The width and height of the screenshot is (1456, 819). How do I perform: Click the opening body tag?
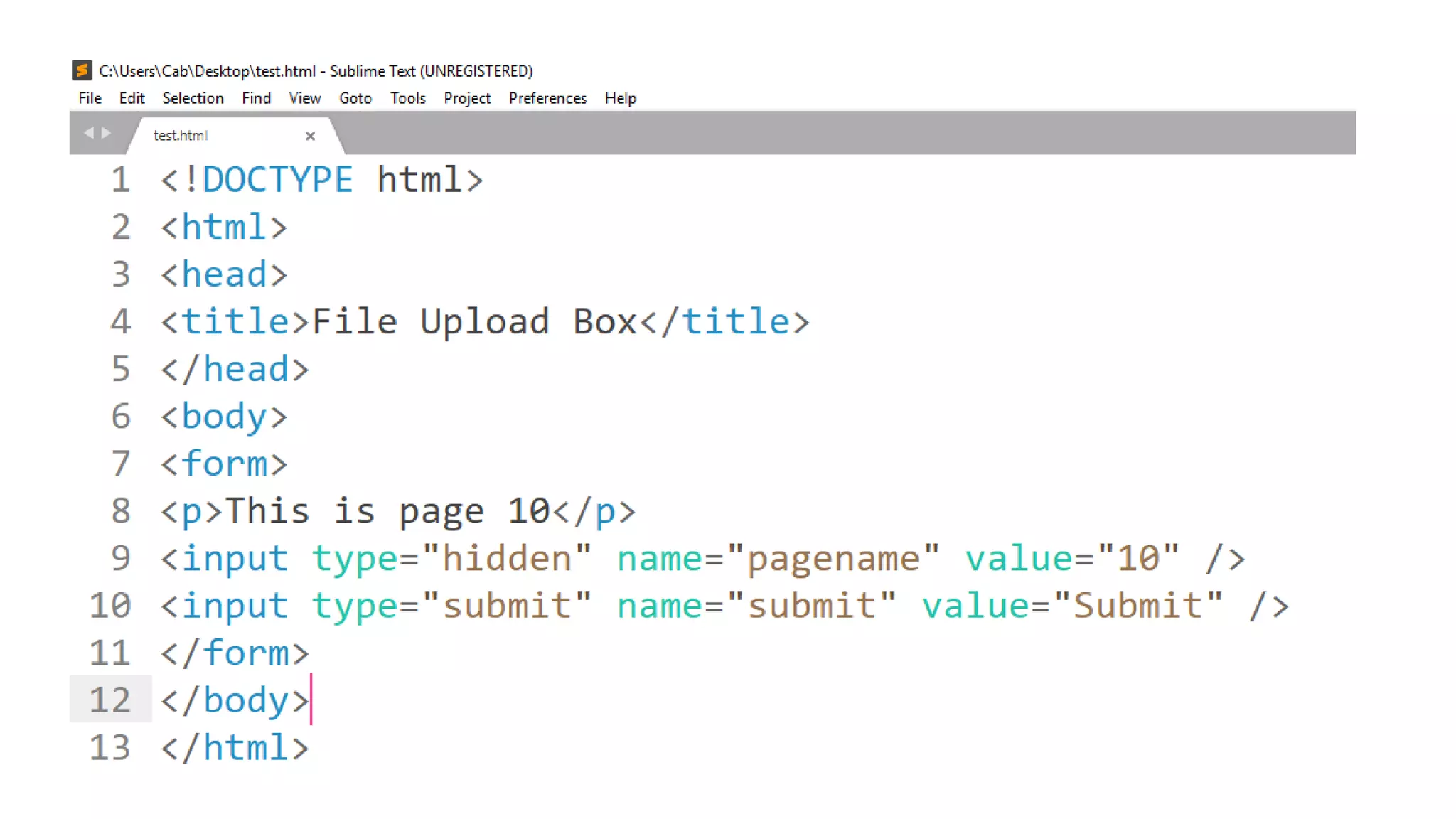(x=224, y=417)
